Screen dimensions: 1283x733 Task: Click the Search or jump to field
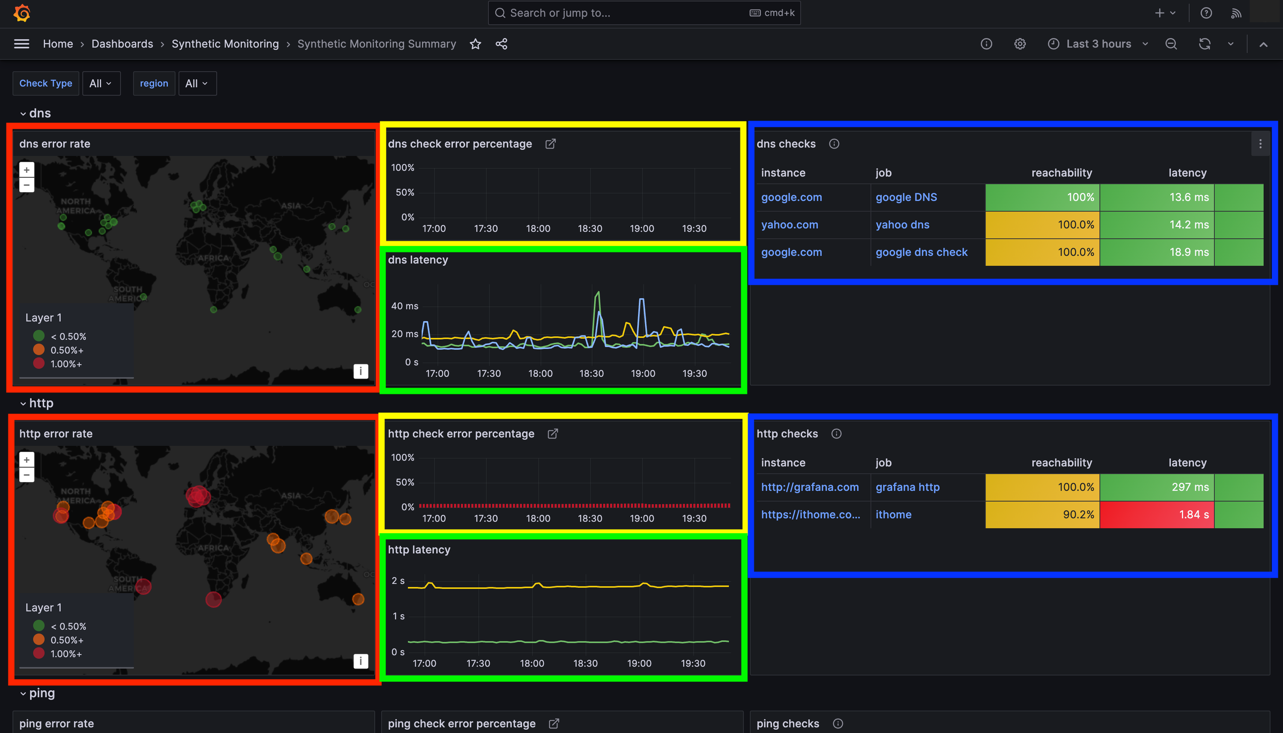(644, 13)
